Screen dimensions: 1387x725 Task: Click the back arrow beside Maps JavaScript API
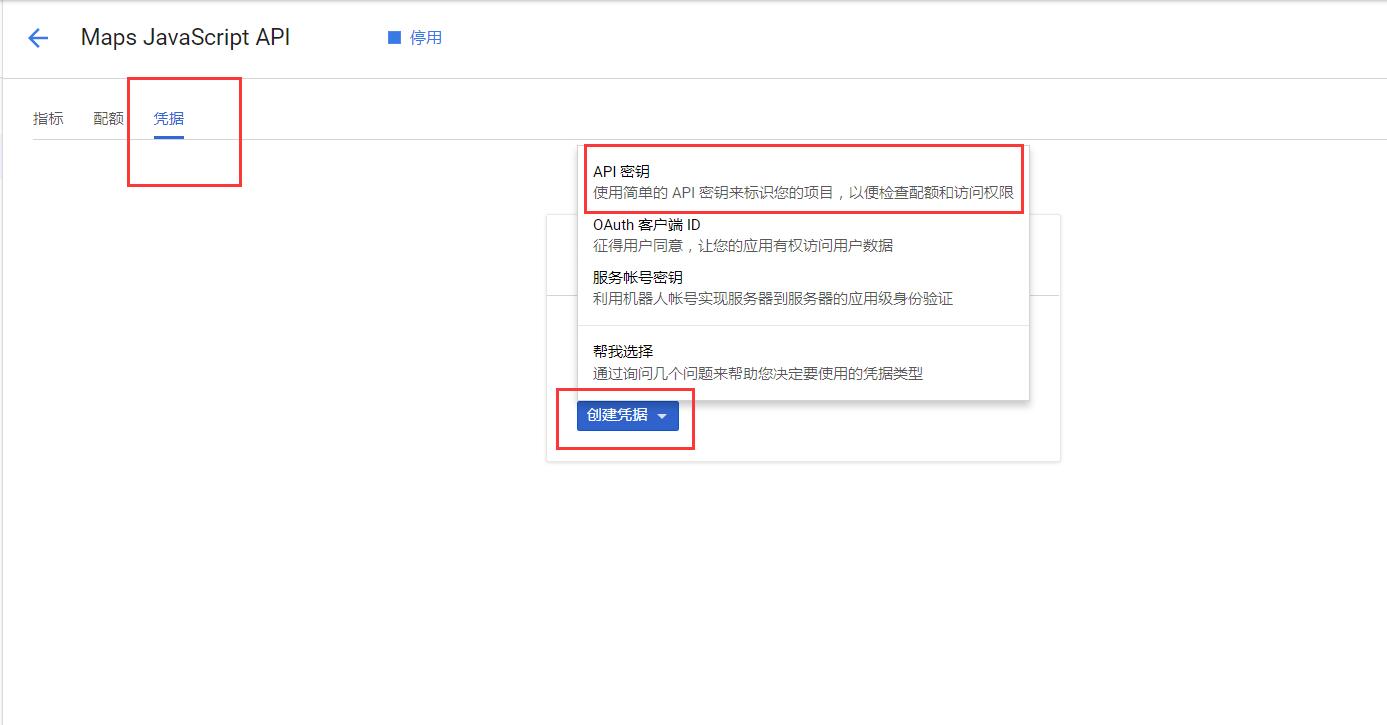tap(37, 38)
